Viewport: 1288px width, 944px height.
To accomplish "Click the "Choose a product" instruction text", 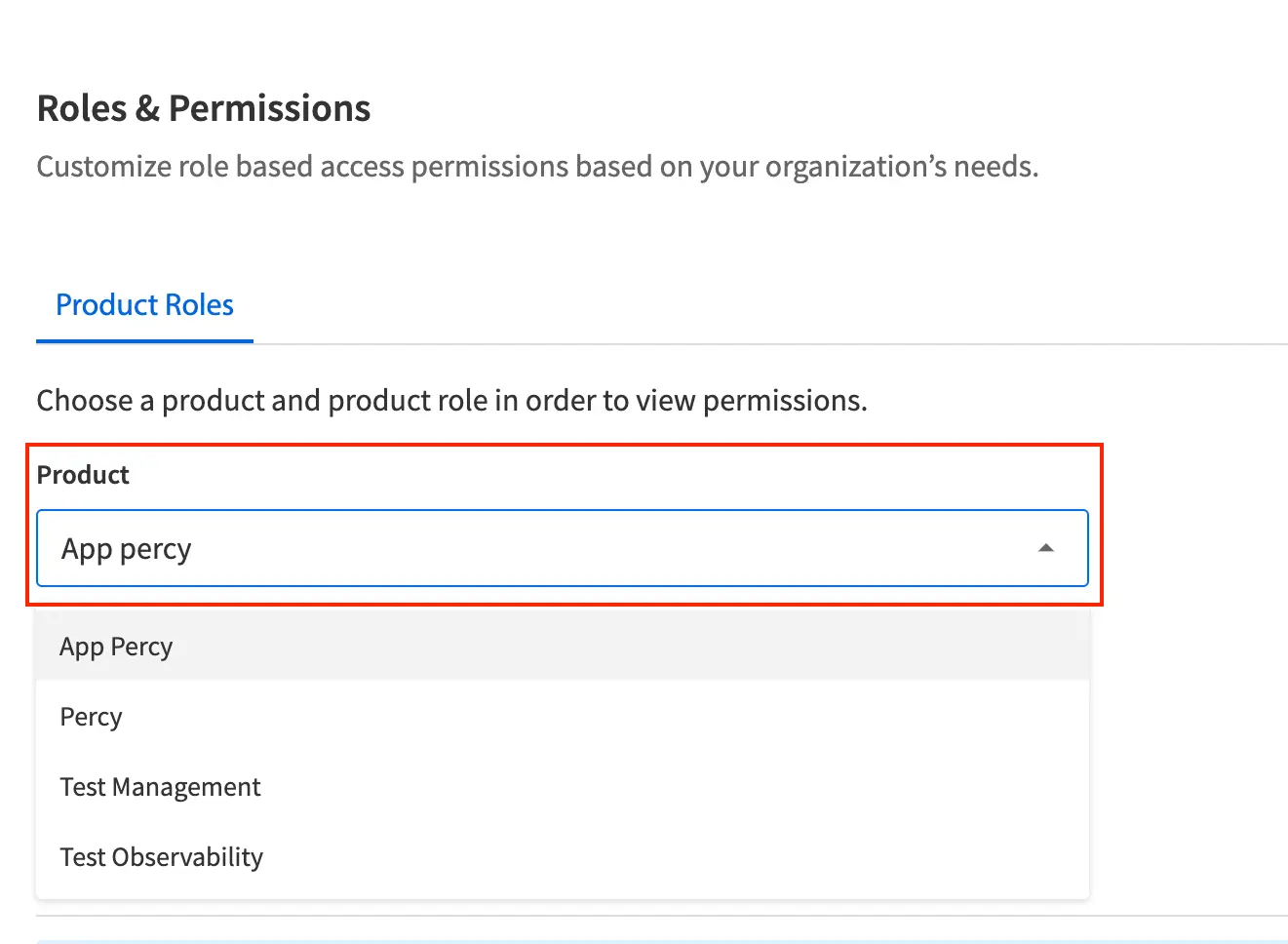I will (451, 401).
